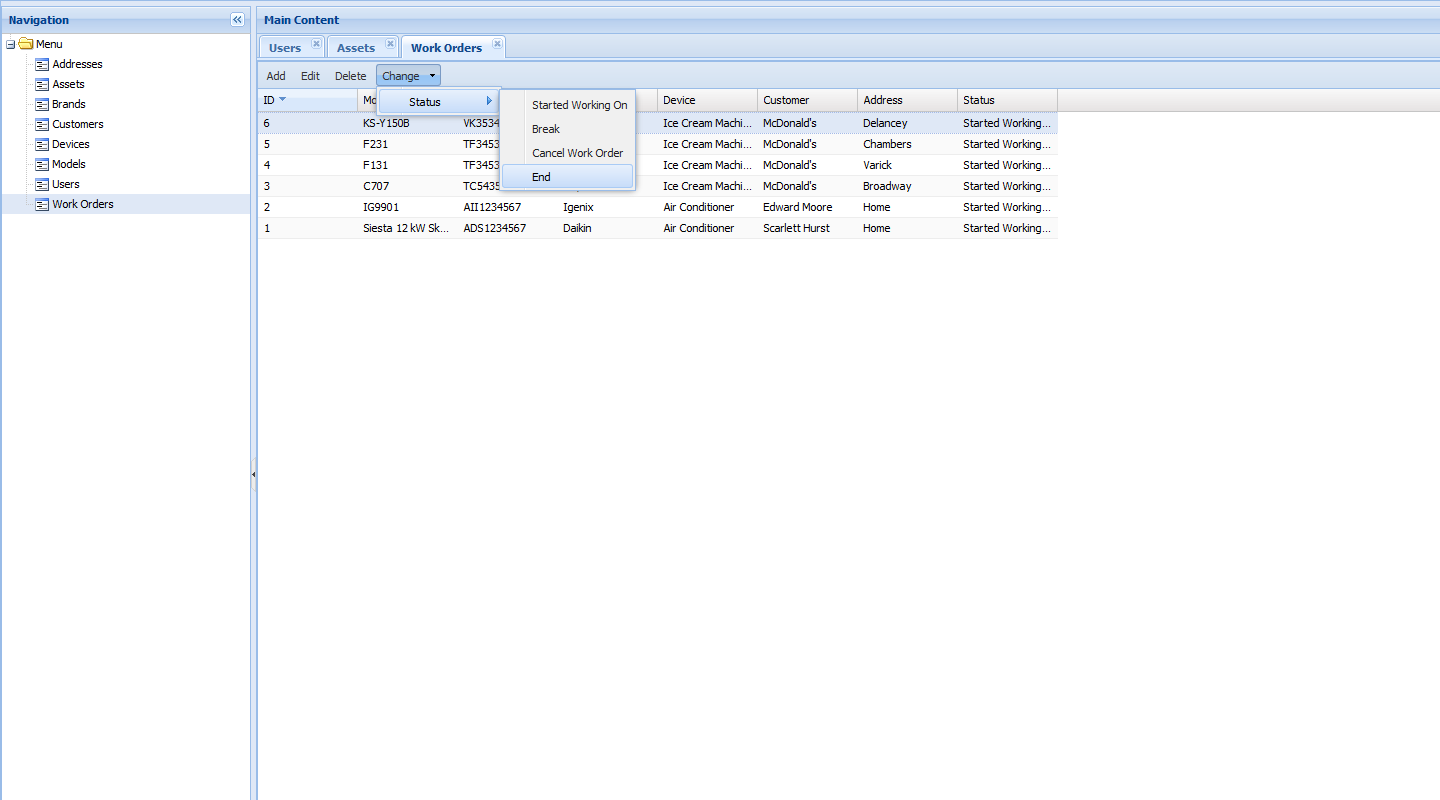The height and width of the screenshot is (800, 1440).
Task: Collapse the Navigation panel with double-arrow icon
Action: tap(237, 20)
